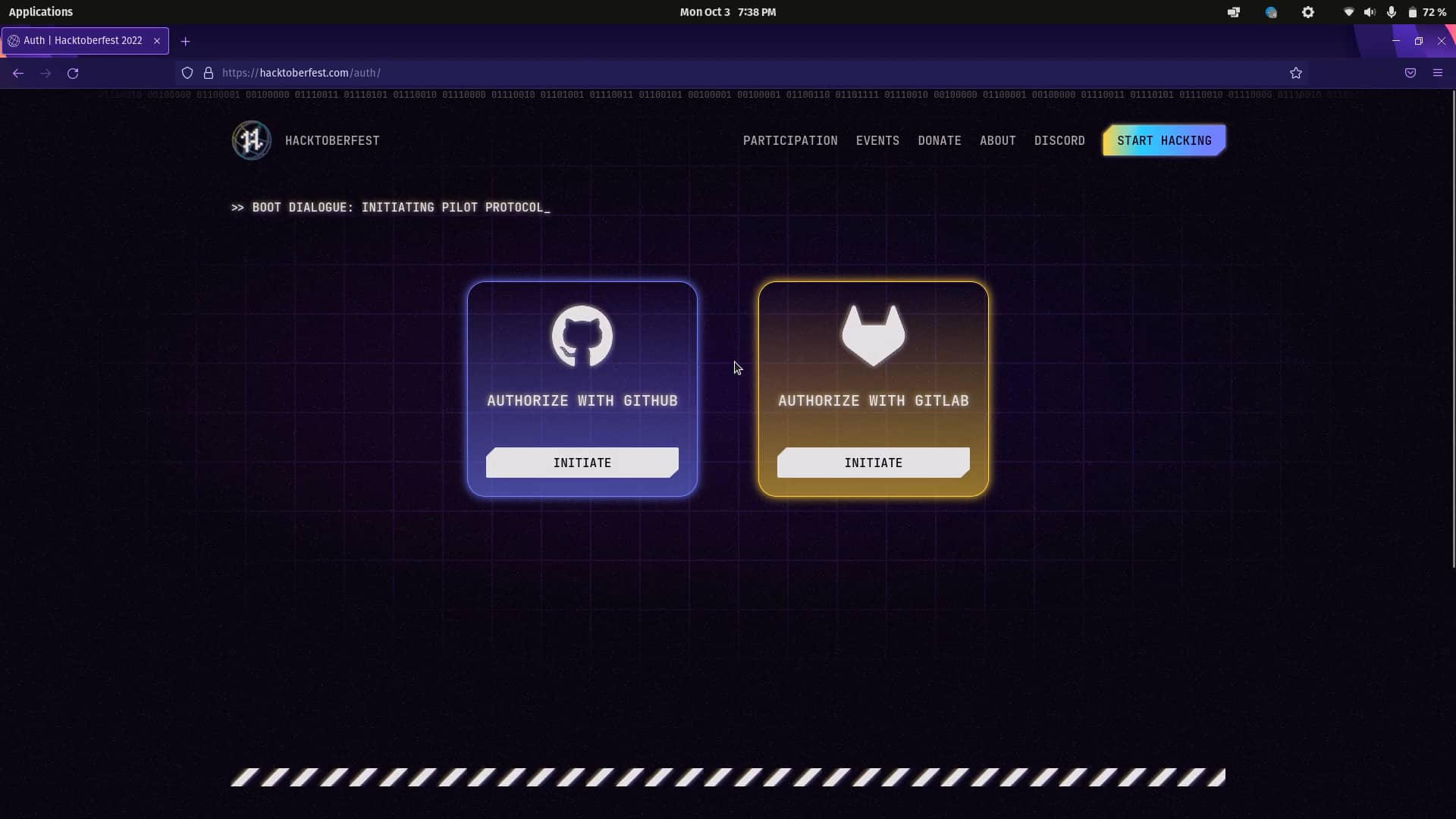Click the Hacktoberfest logo

coord(251,140)
